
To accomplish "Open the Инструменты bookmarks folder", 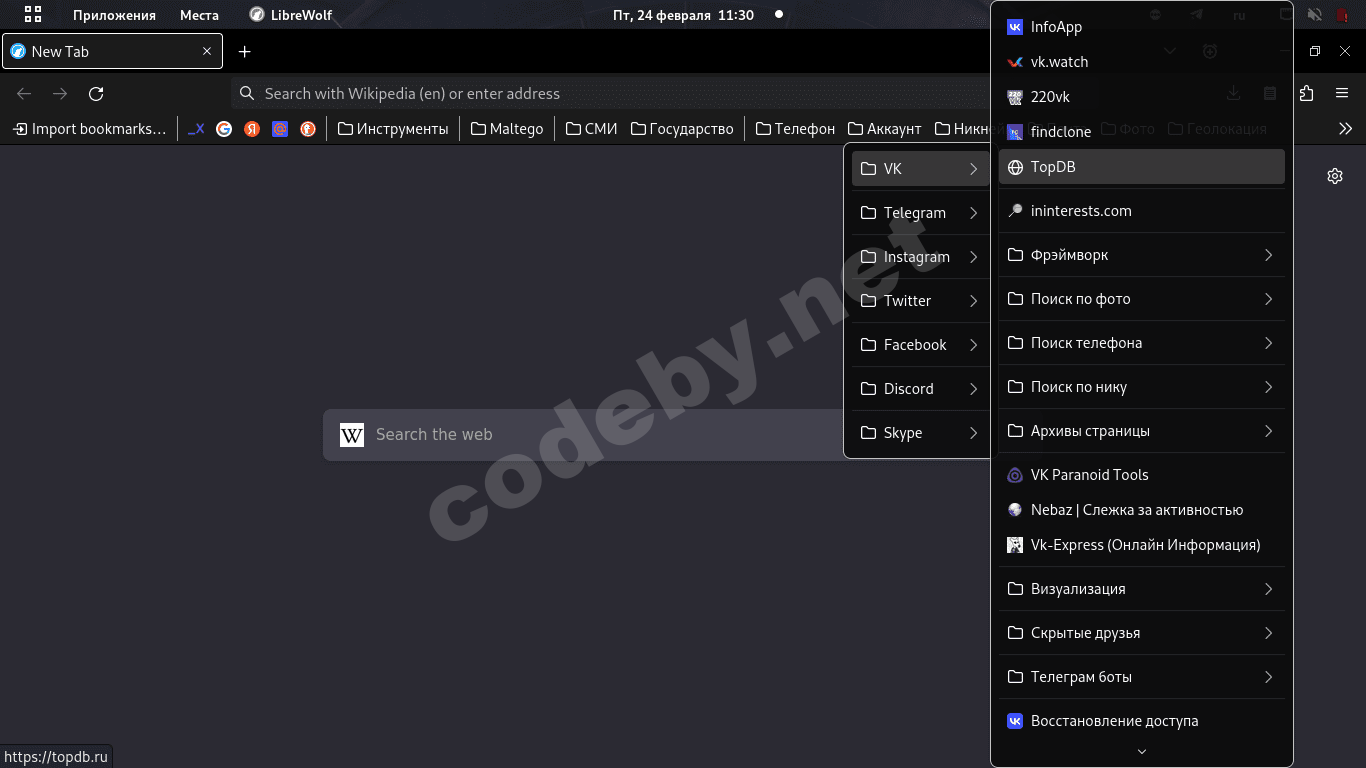I will point(393,129).
